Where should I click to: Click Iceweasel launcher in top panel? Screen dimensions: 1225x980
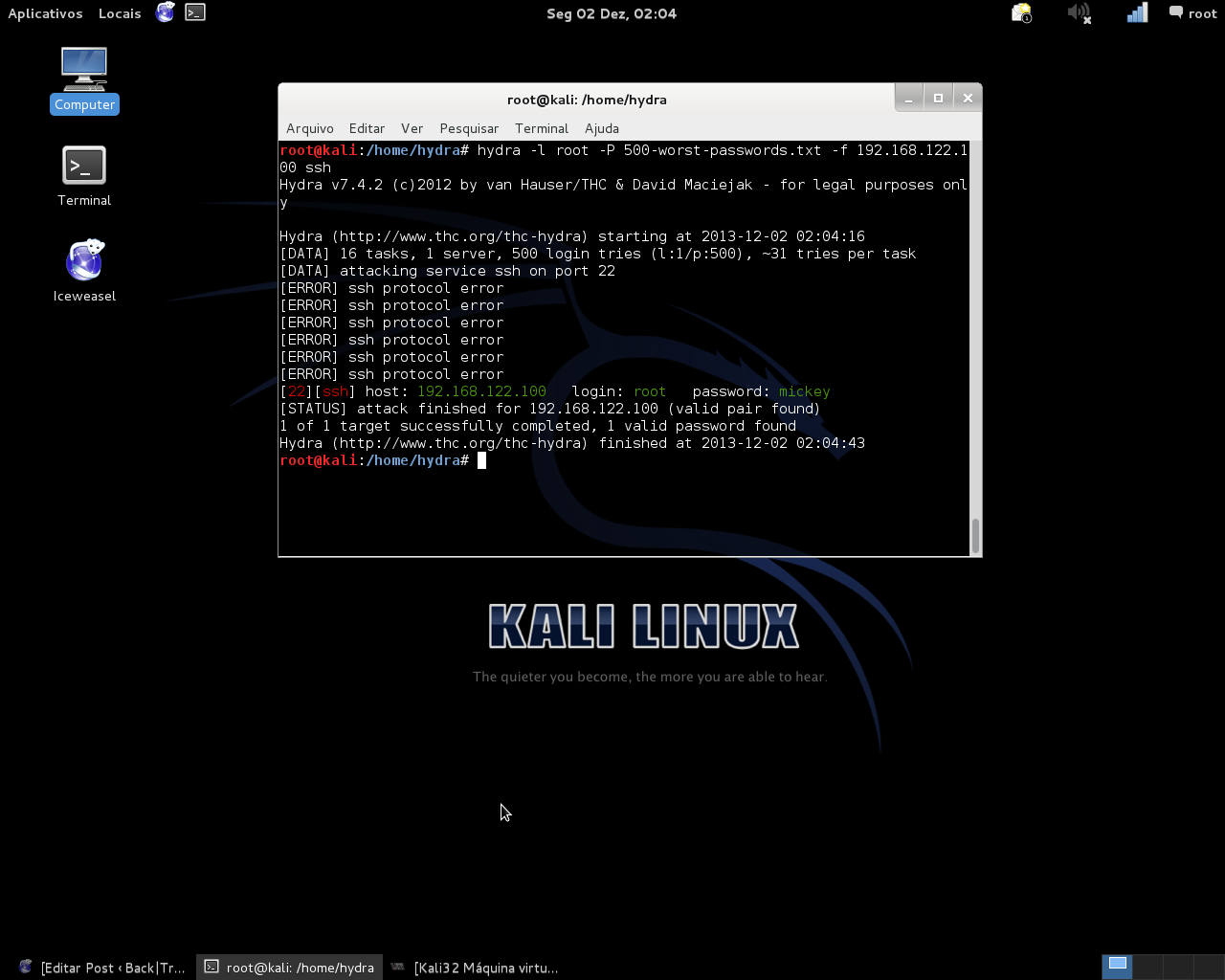(x=166, y=12)
